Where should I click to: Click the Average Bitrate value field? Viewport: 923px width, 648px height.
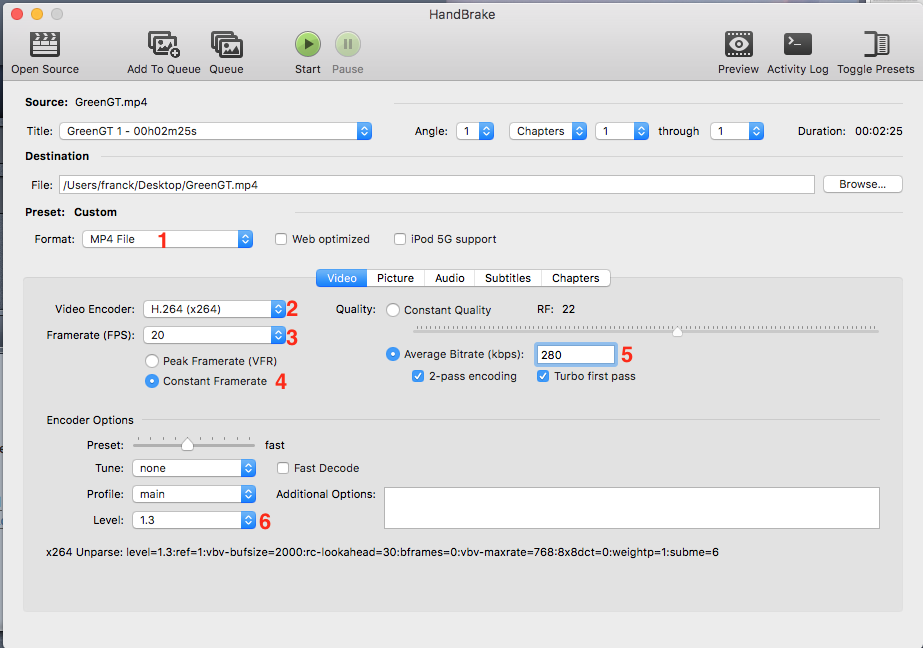pyautogui.click(x=576, y=354)
